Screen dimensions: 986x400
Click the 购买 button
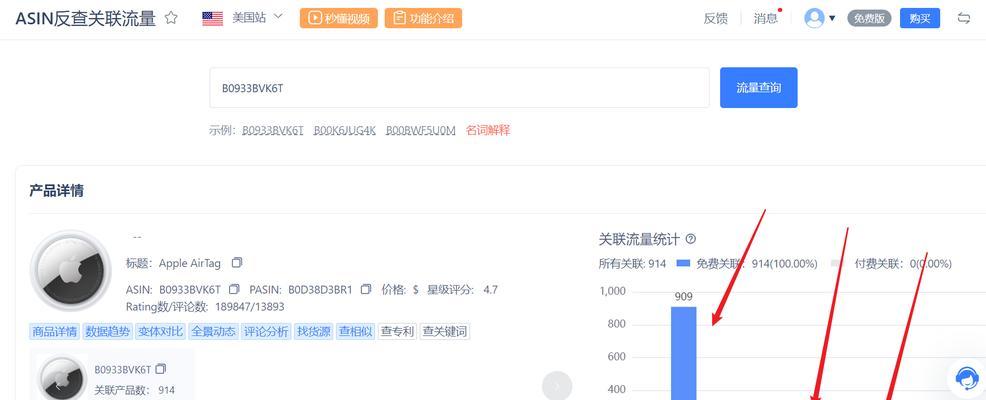[x=919, y=18]
